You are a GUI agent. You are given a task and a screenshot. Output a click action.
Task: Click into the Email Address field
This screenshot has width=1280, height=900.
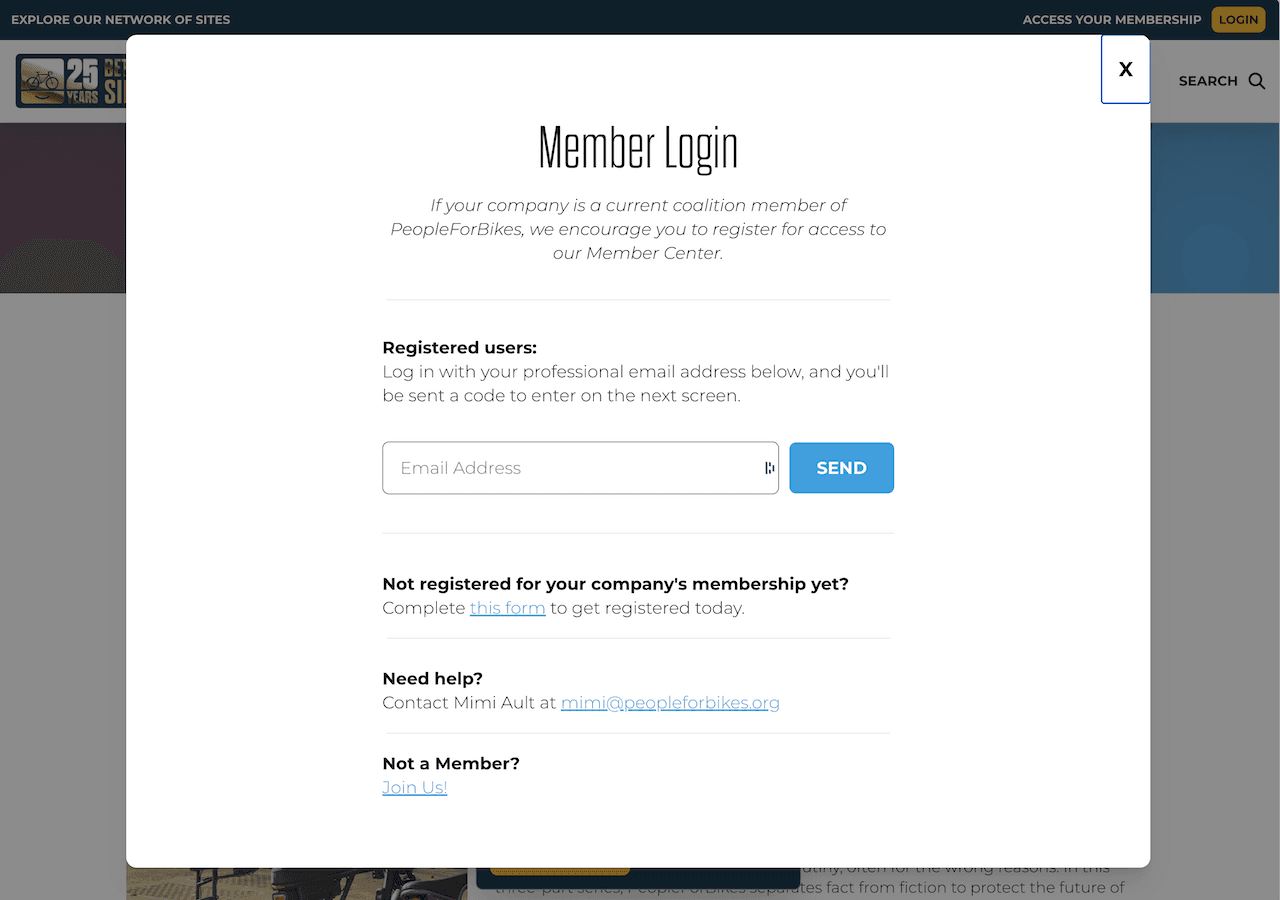tap(570, 468)
